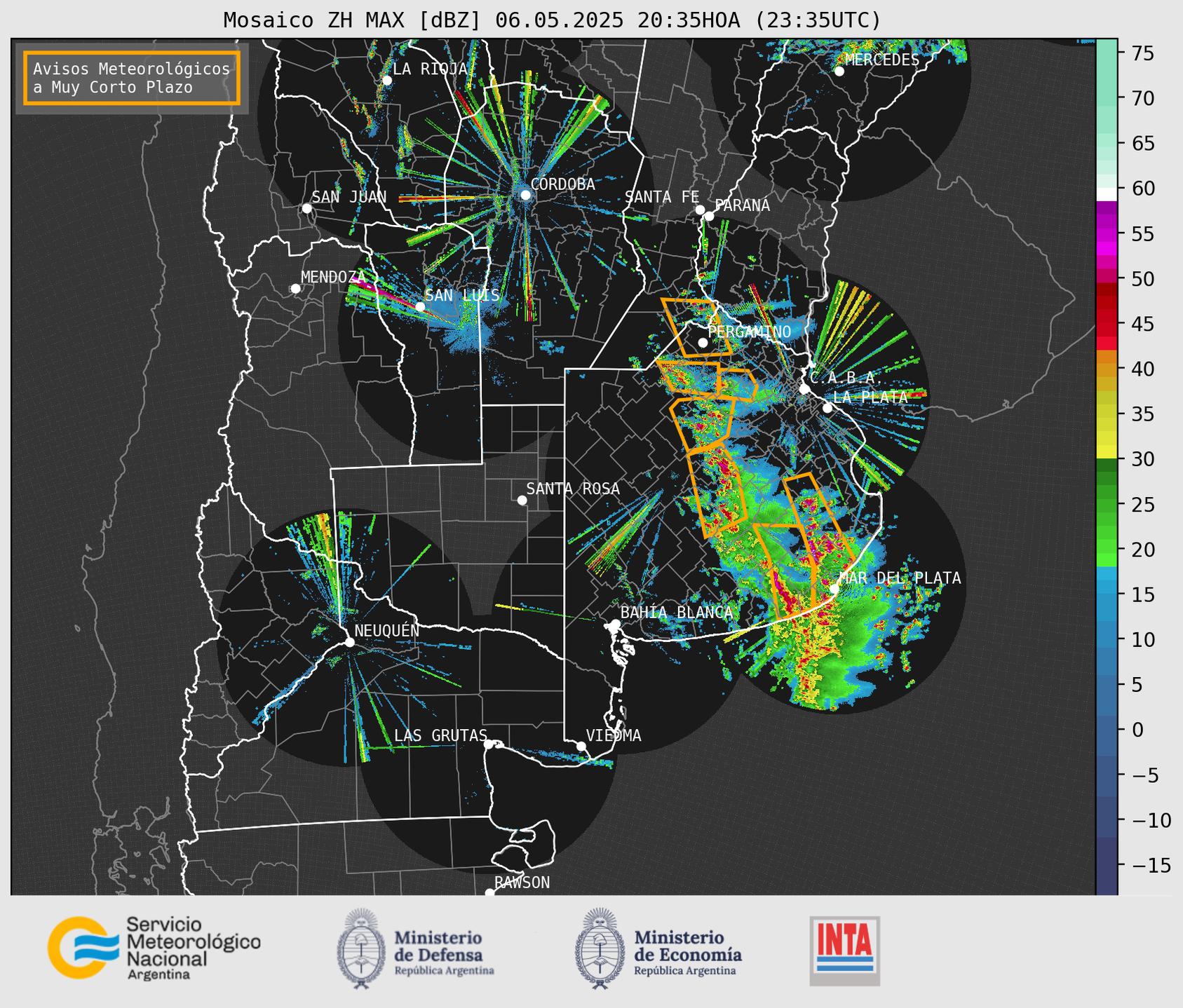This screenshot has width=1183, height=1008.
Task: Click the MERCEDES city label
Action: pos(882,60)
